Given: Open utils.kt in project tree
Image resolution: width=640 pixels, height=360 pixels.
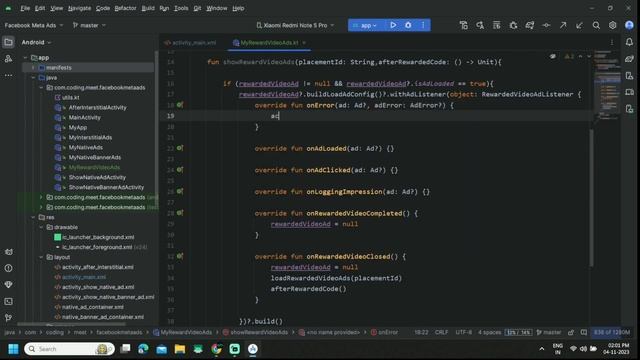Looking at the screenshot, I should point(71,98).
